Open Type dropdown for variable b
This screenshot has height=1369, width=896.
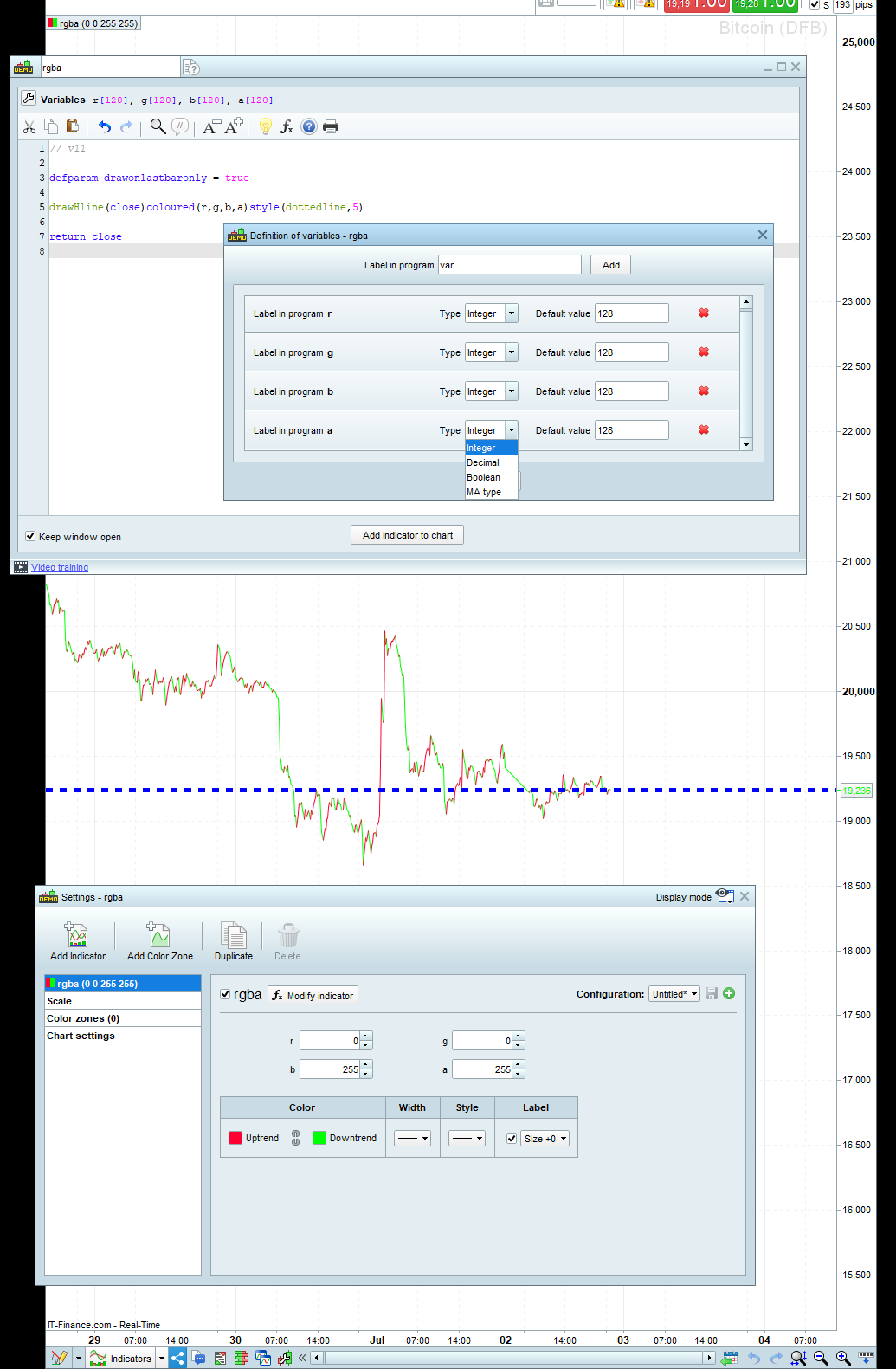click(x=512, y=391)
